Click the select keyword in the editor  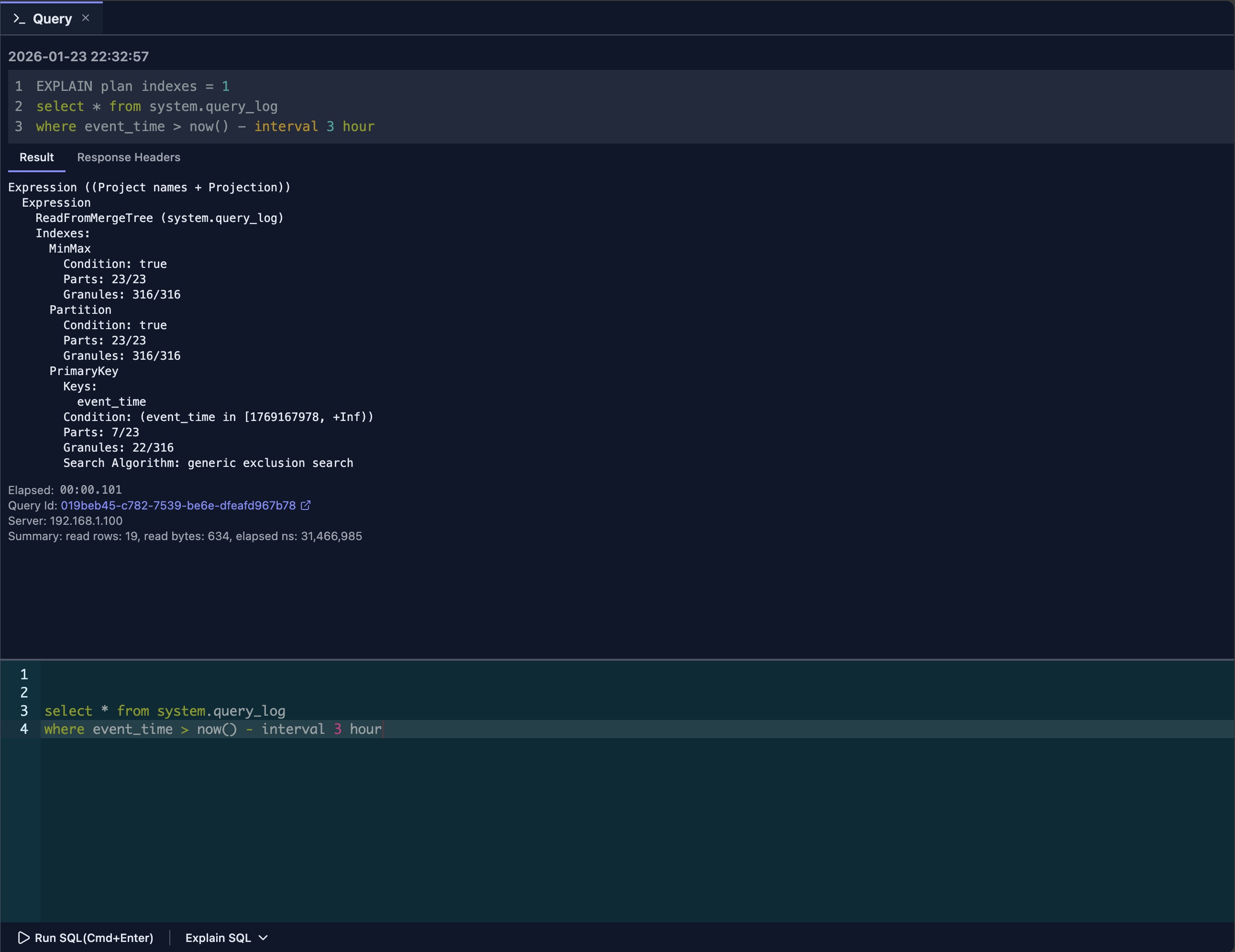pos(68,710)
